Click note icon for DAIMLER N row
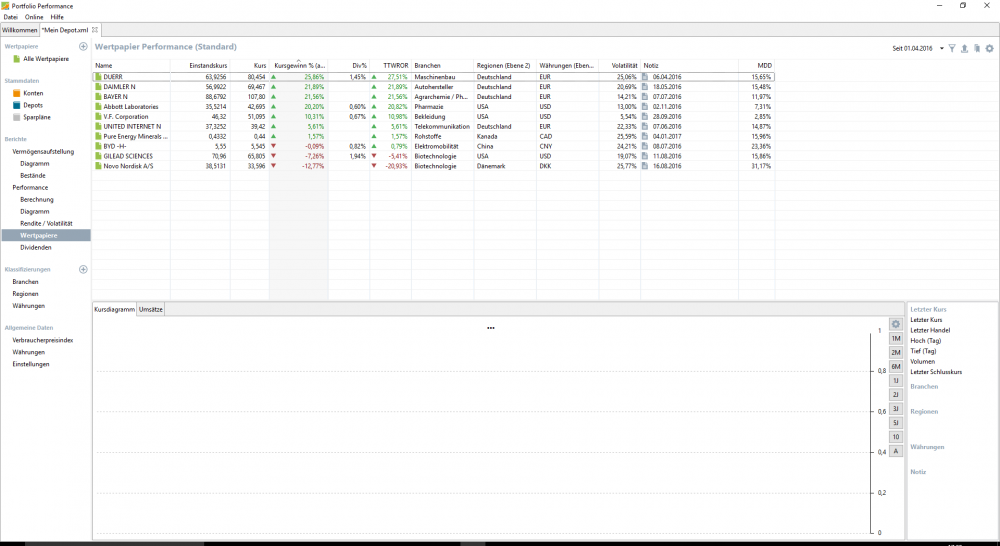 point(645,87)
